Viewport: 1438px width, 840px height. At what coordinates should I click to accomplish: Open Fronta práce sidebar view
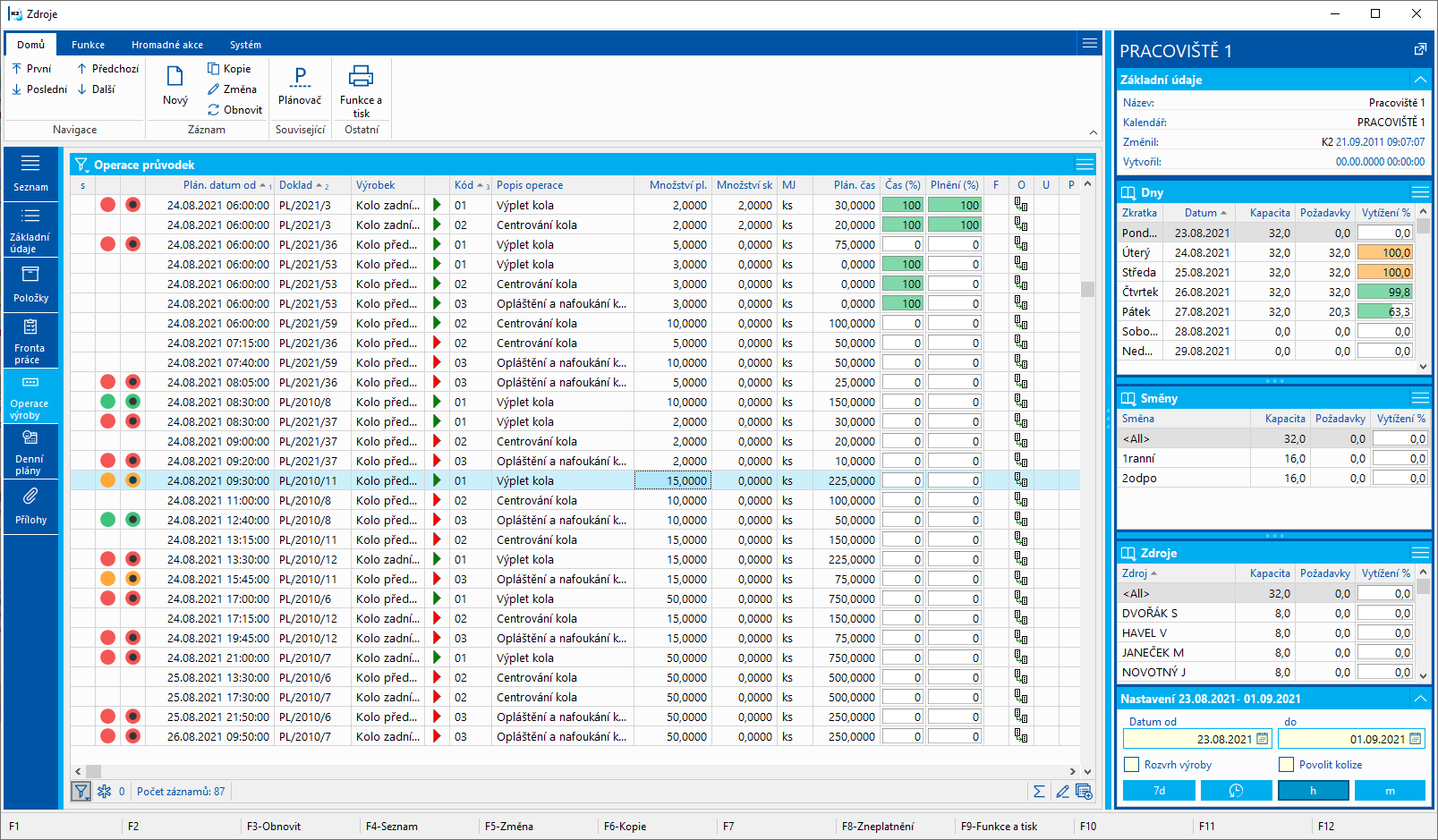pos(30,340)
